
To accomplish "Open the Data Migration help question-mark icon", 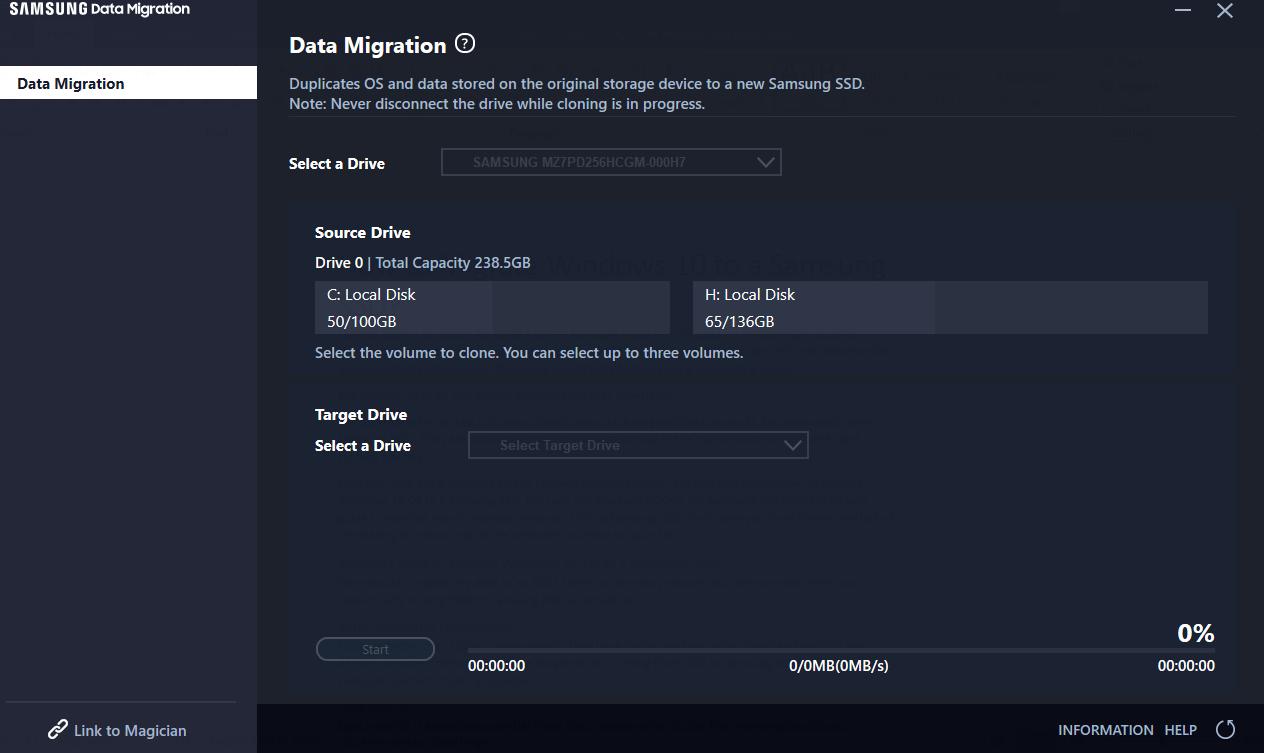I will tap(465, 44).
